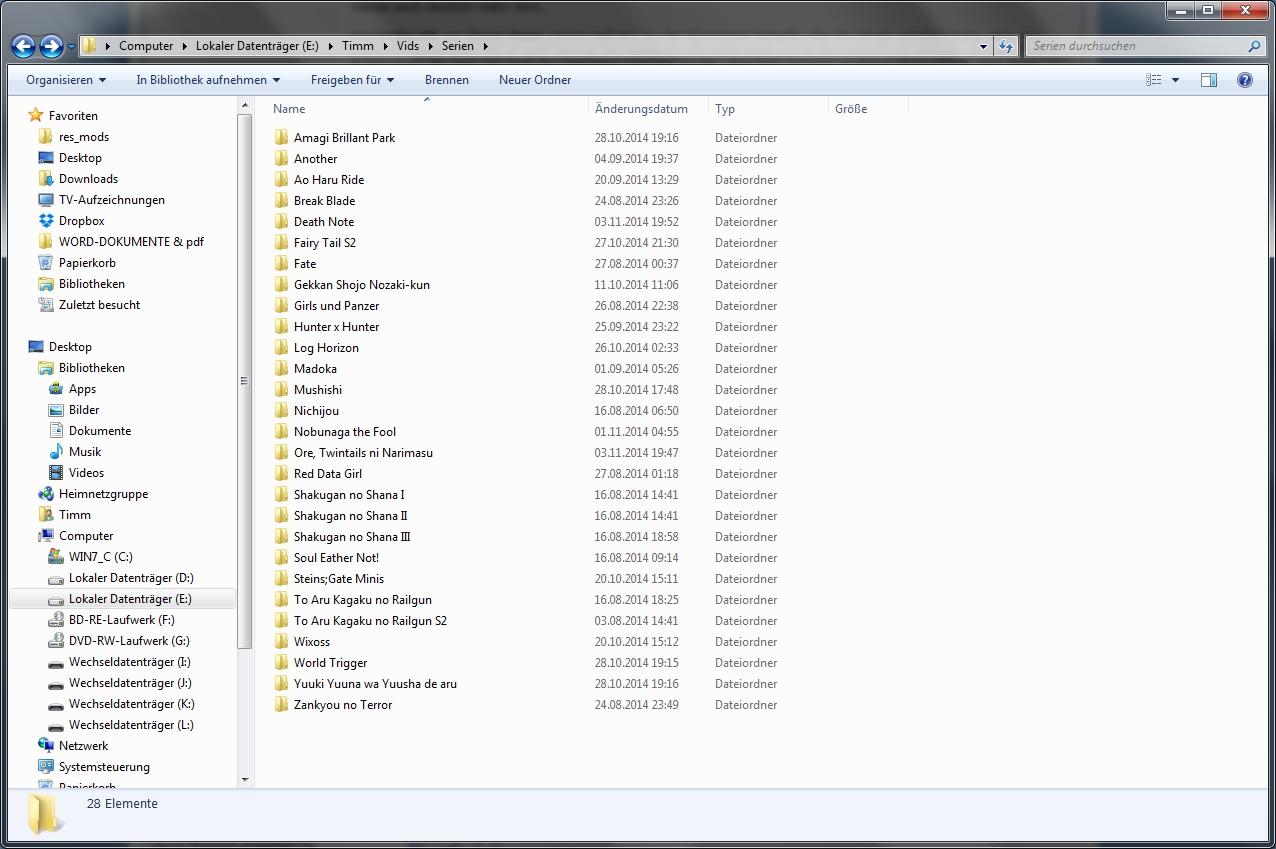This screenshot has height=849, width=1276.
Task: Select 'Wechseldatenträger (L:)' drive
Action: 131,725
